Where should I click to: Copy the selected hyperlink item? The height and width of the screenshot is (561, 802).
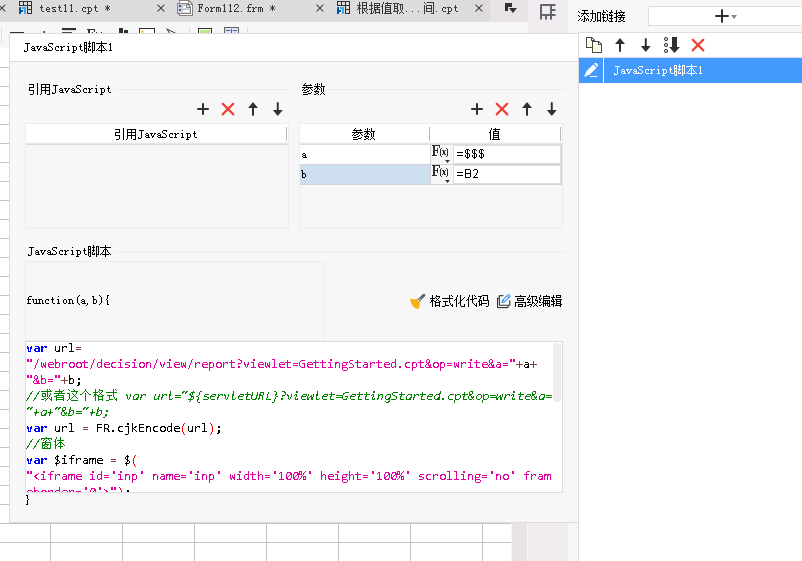click(594, 45)
